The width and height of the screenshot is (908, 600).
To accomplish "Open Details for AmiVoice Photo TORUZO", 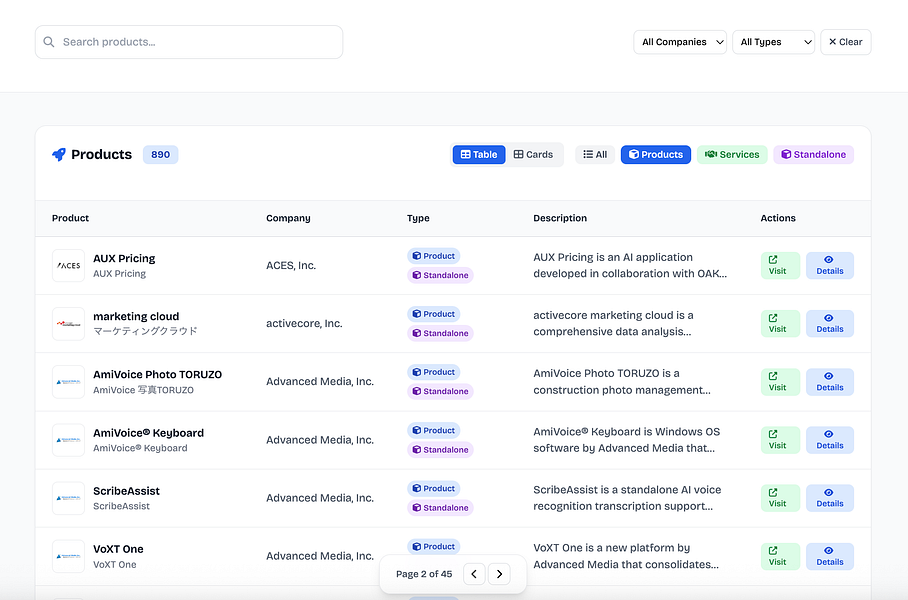I will click(x=829, y=382).
